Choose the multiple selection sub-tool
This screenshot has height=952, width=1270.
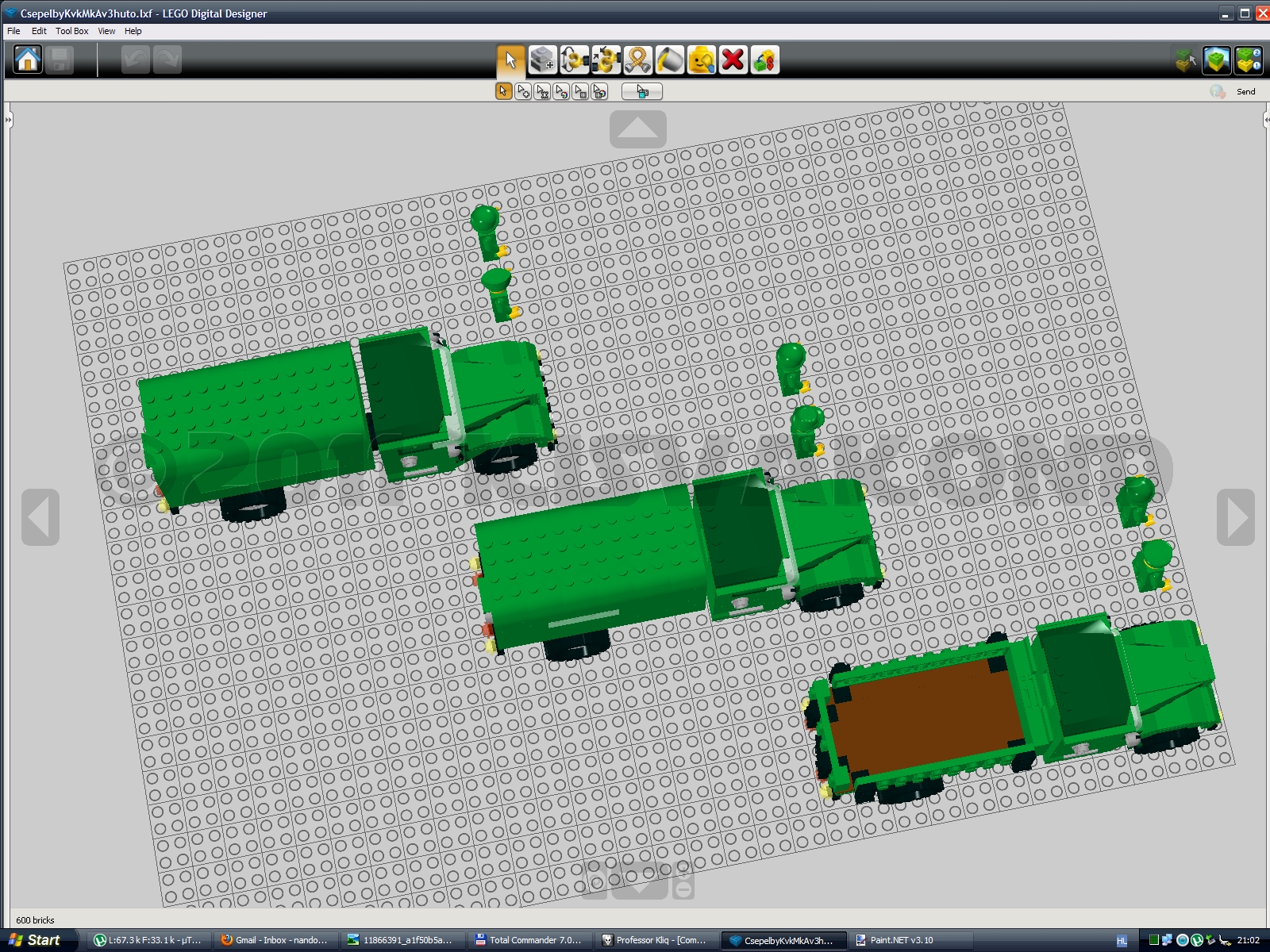click(523, 91)
